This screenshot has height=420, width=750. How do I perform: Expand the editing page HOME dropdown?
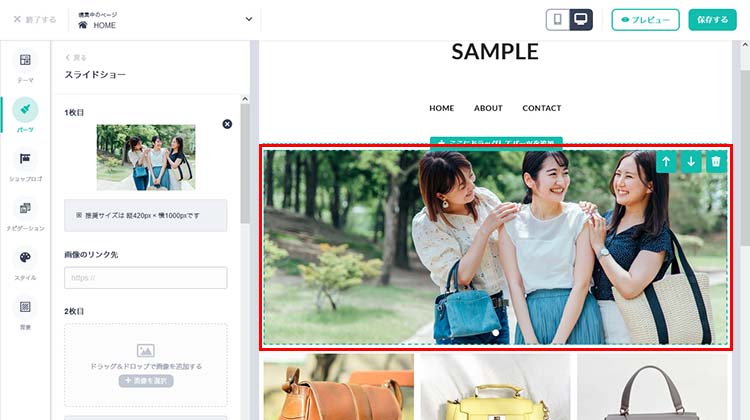pos(248,19)
